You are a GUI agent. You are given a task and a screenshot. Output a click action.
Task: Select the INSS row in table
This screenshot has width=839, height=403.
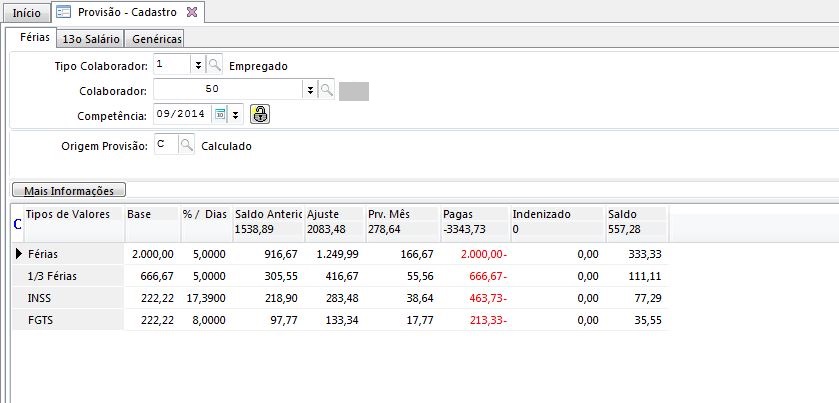[x=42, y=299]
